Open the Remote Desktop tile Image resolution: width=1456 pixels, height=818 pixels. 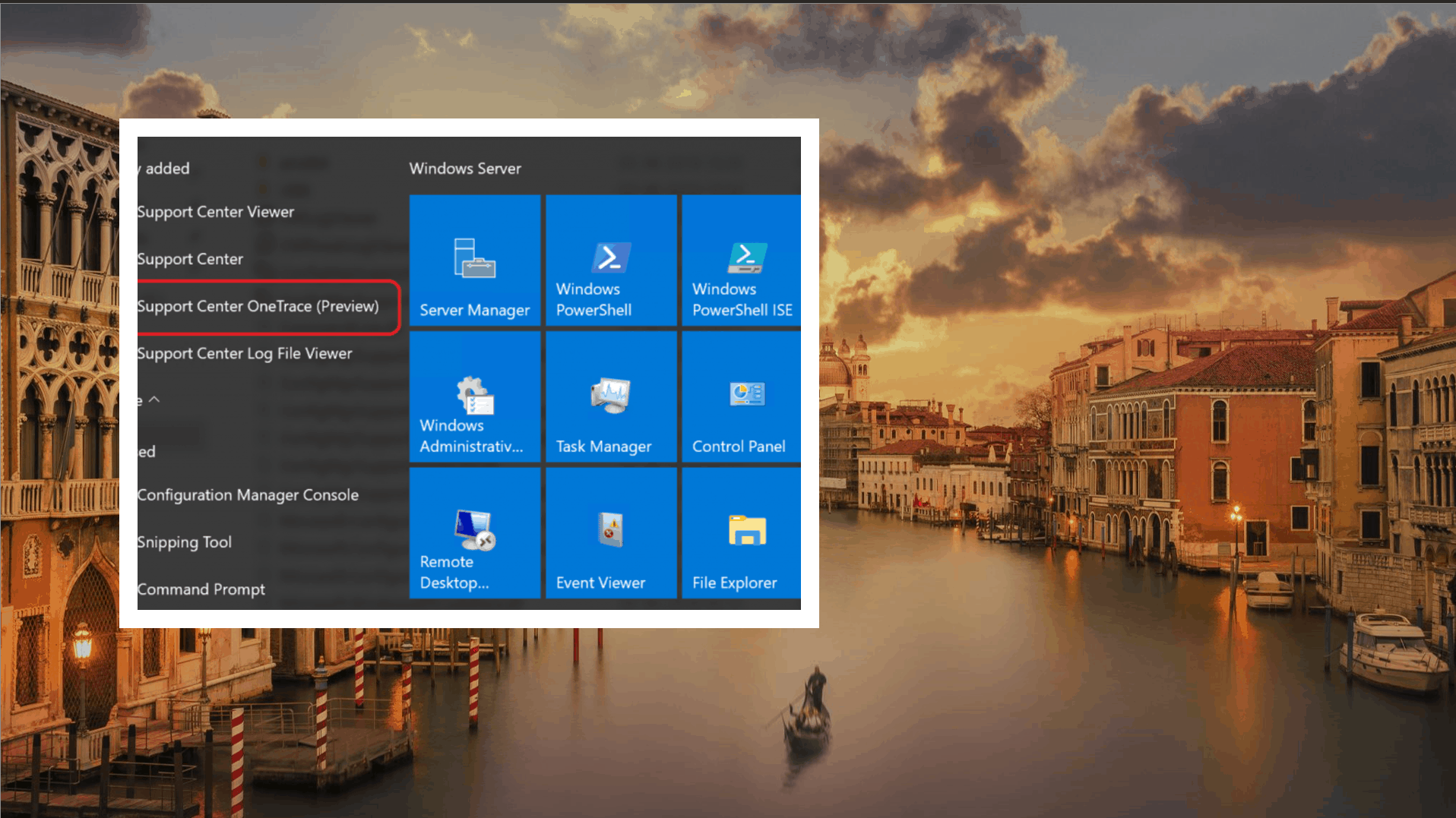tap(475, 532)
